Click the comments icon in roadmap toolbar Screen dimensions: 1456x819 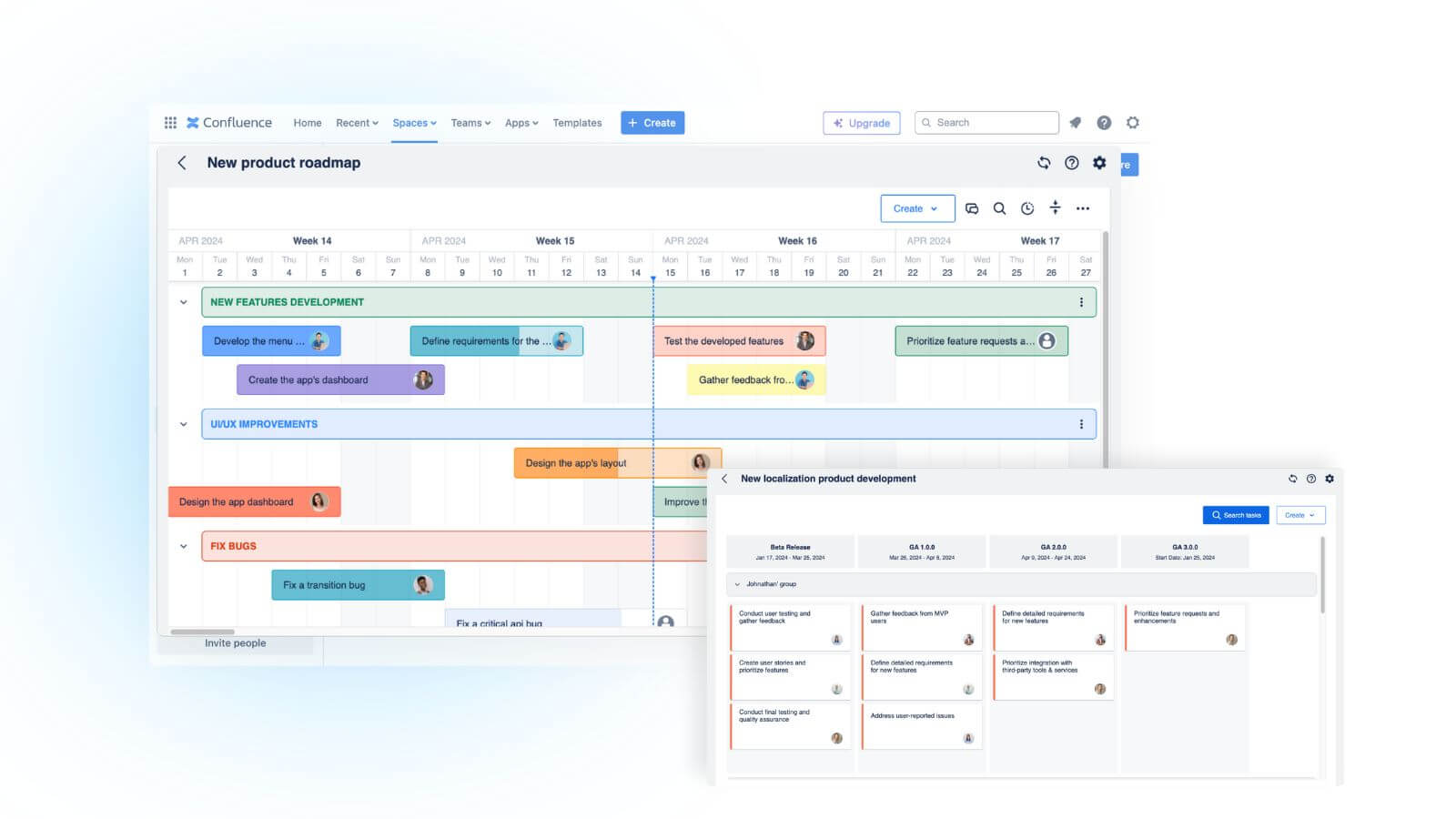click(x=972, y=208)
